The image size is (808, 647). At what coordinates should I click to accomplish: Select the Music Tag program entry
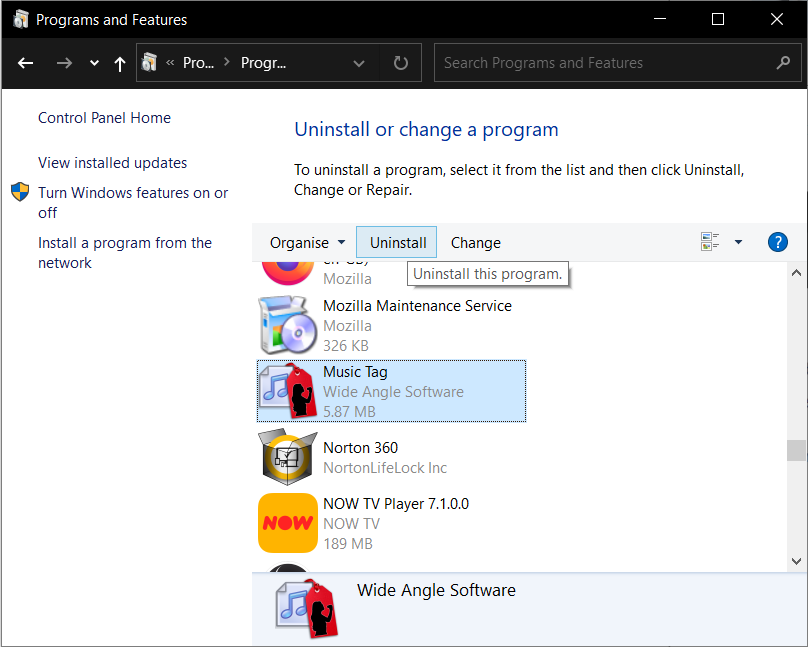coord(392,391)
